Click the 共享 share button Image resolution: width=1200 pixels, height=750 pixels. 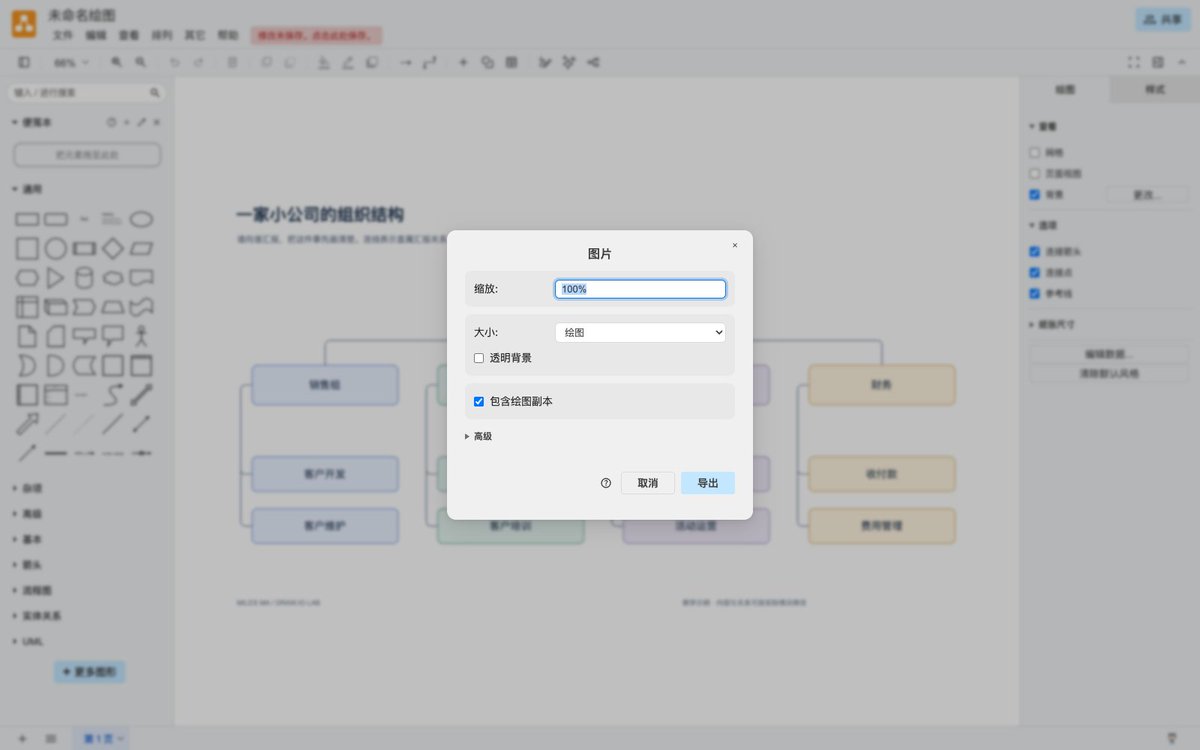1162,20
